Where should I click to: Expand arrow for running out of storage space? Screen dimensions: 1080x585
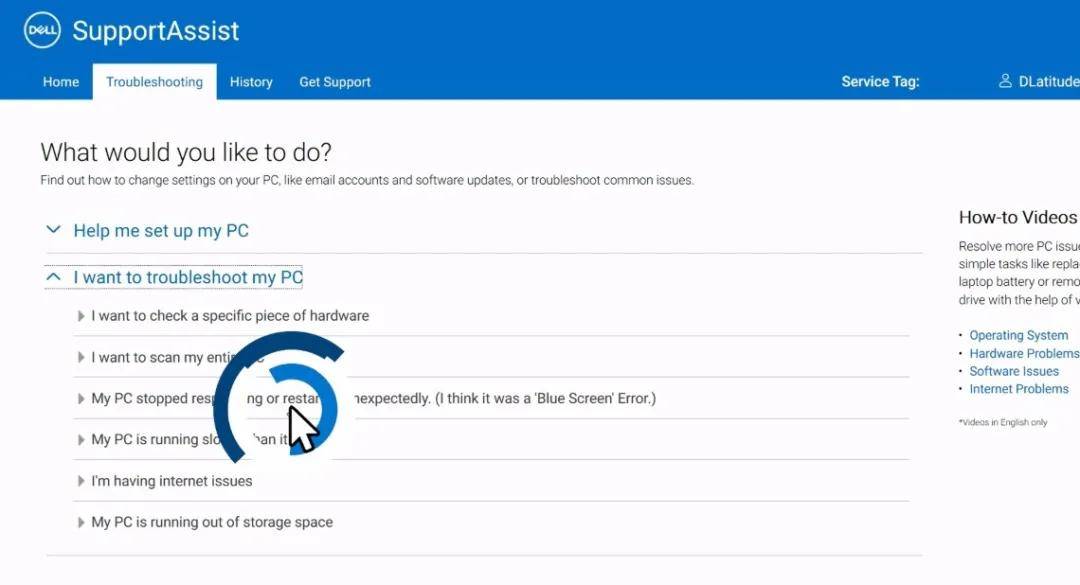(81, 522)
